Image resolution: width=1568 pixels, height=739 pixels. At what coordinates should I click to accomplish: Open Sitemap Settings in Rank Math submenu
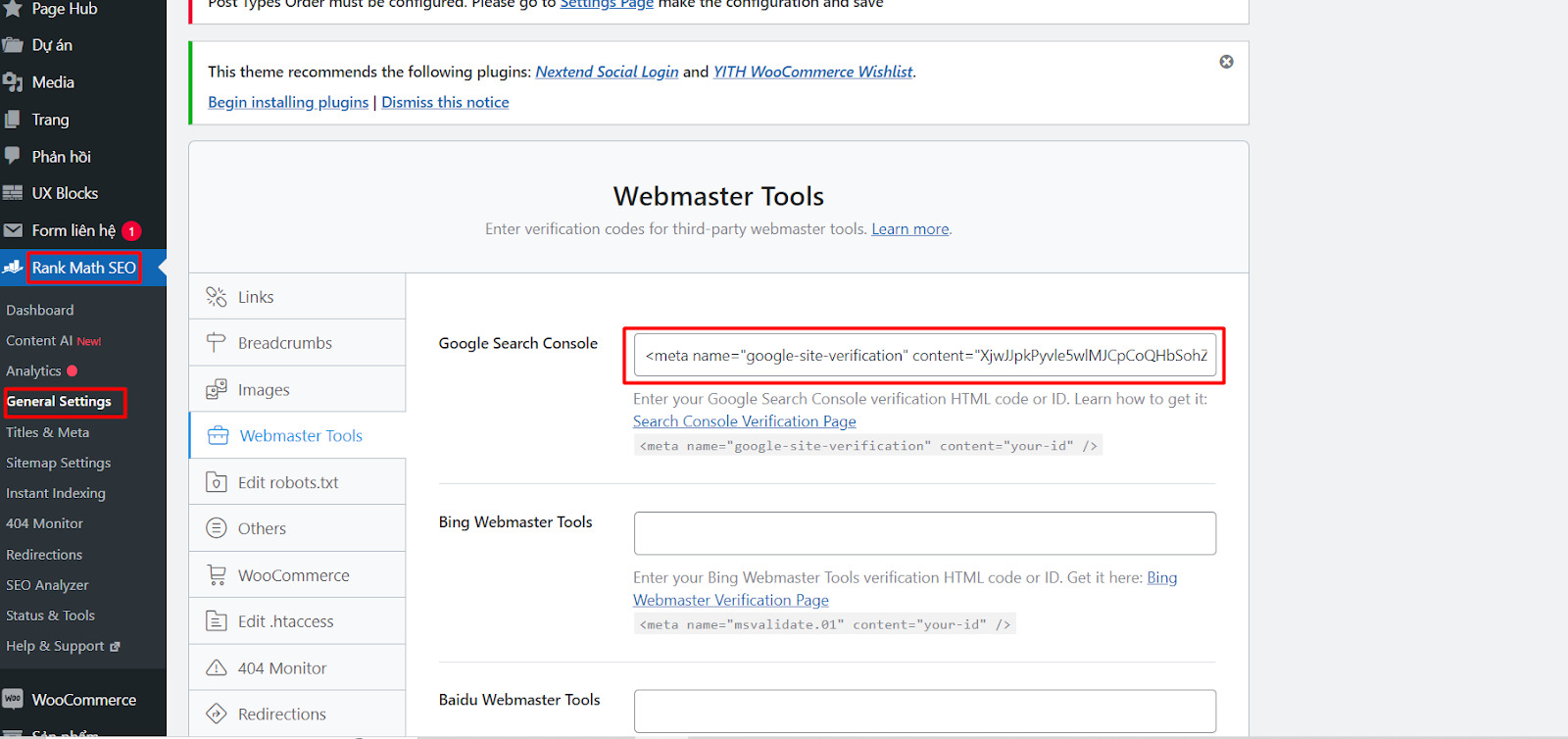point(58,463)
